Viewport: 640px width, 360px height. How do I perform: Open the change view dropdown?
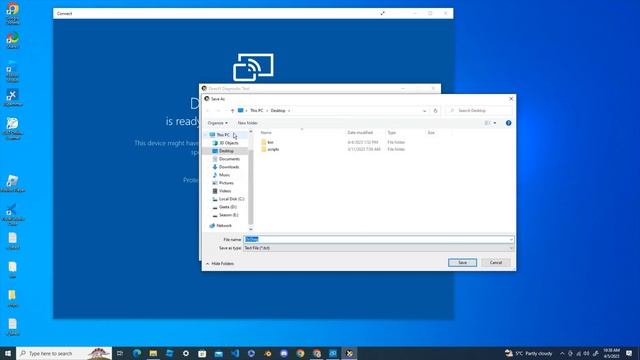point(495,123)
